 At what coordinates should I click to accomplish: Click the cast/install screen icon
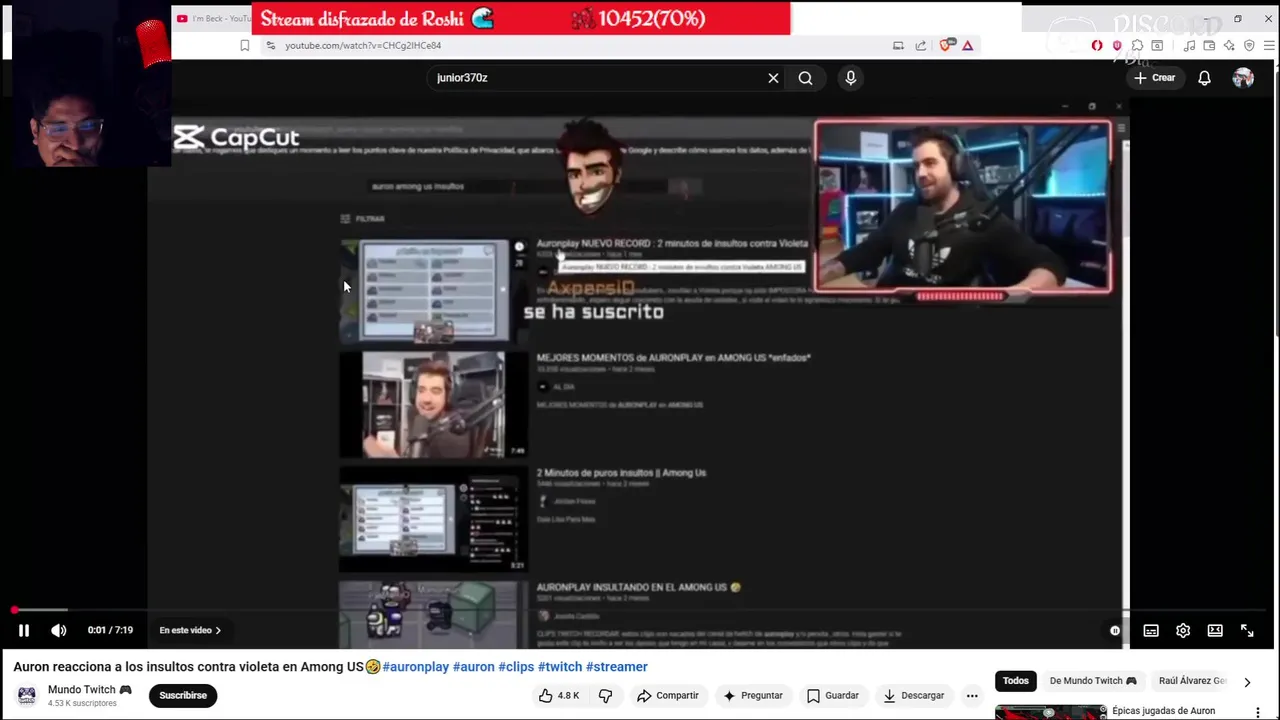pos(898,45)
